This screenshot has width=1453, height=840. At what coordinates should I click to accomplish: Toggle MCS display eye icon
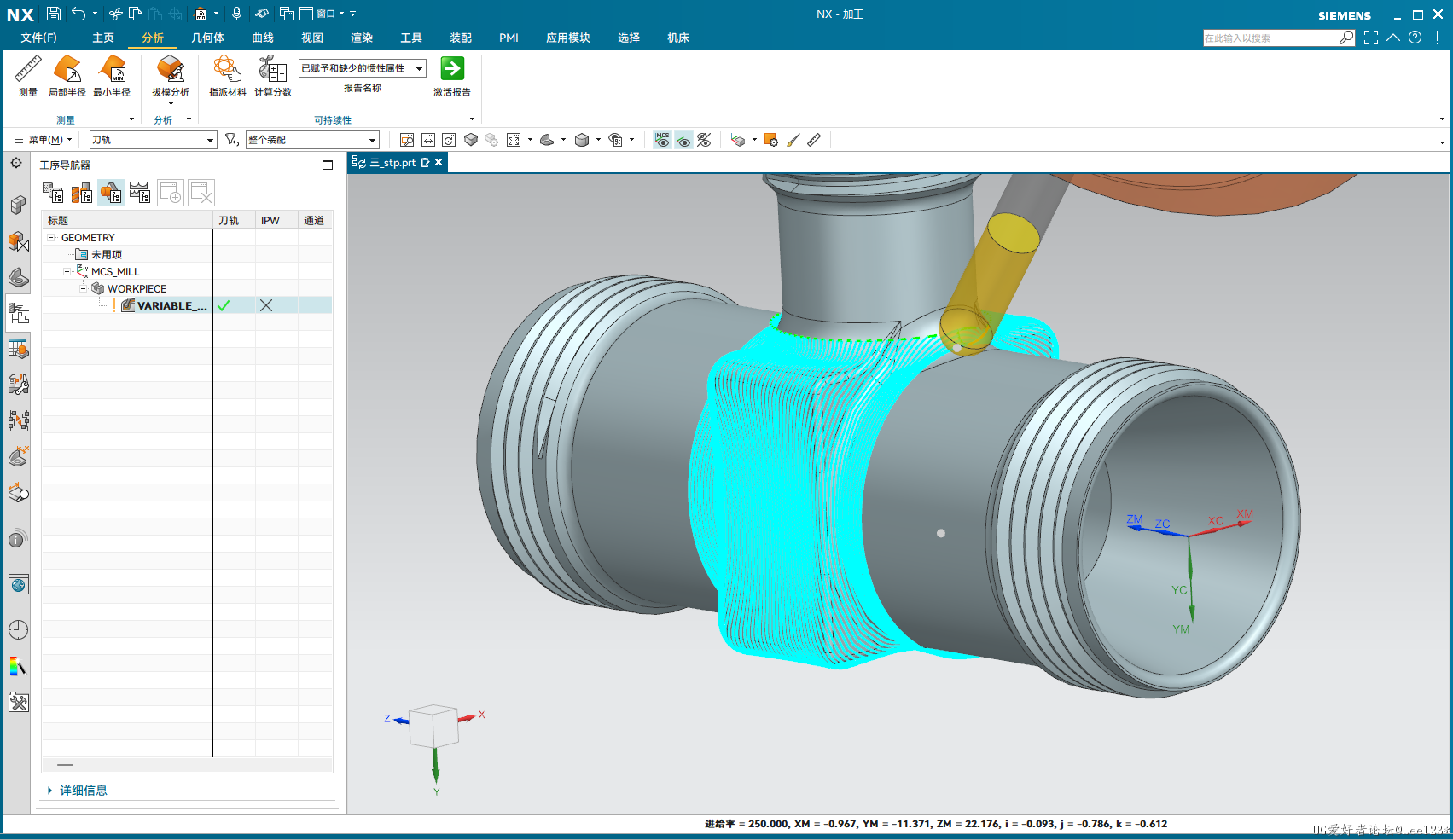662,140
